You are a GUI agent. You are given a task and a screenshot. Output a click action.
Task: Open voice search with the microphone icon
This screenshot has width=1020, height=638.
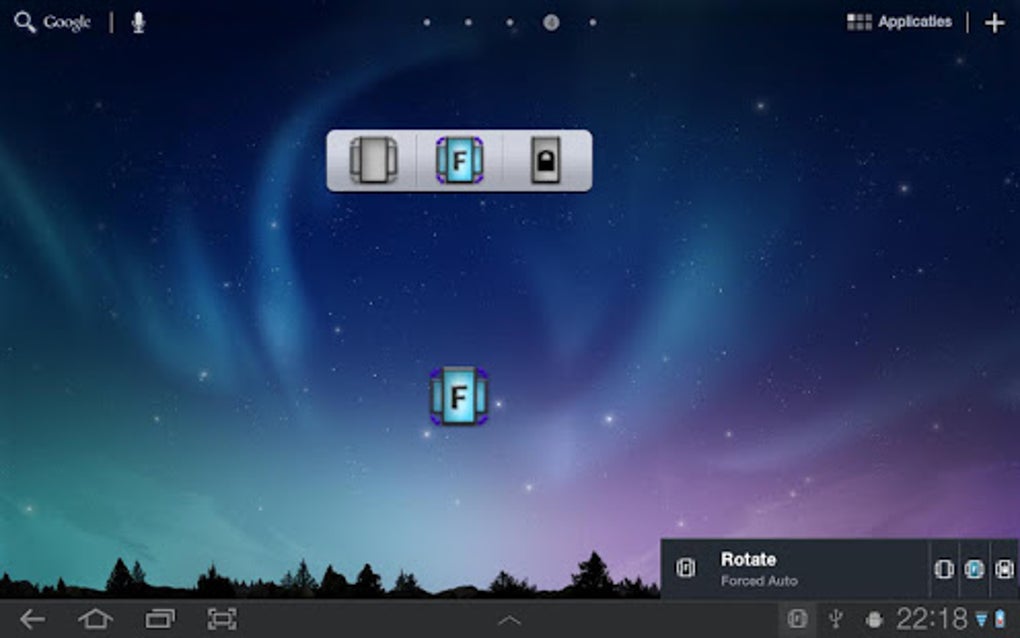[136, 20]
